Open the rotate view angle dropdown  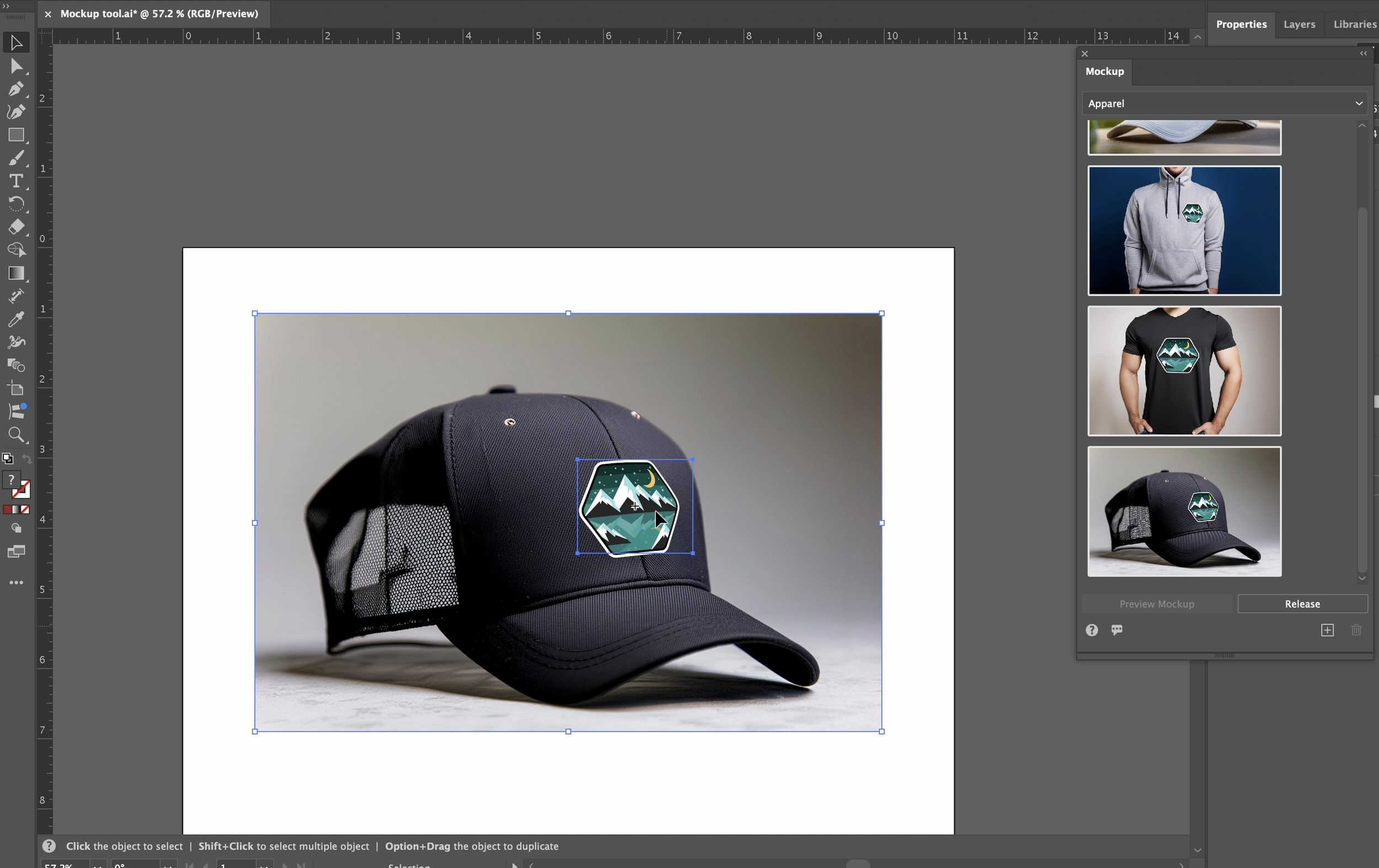tap(167, 866)
